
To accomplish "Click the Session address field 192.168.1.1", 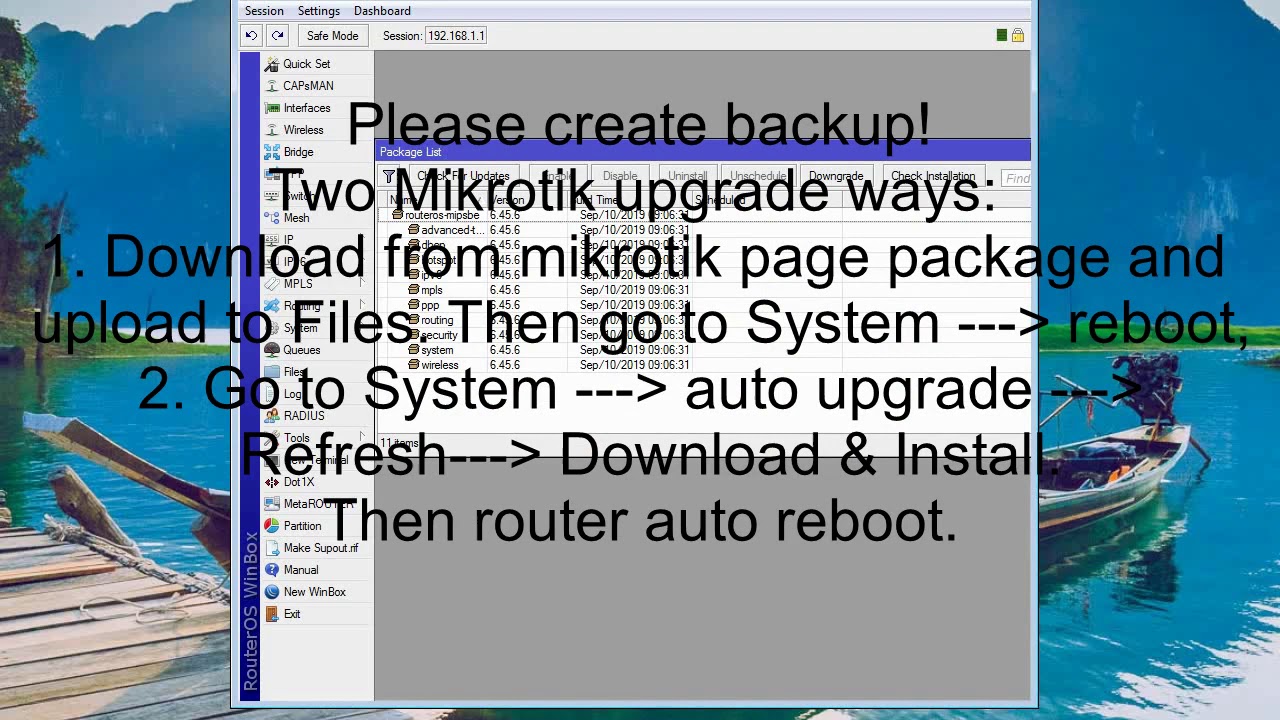I will pyautogui.click(x=456, y=36).
